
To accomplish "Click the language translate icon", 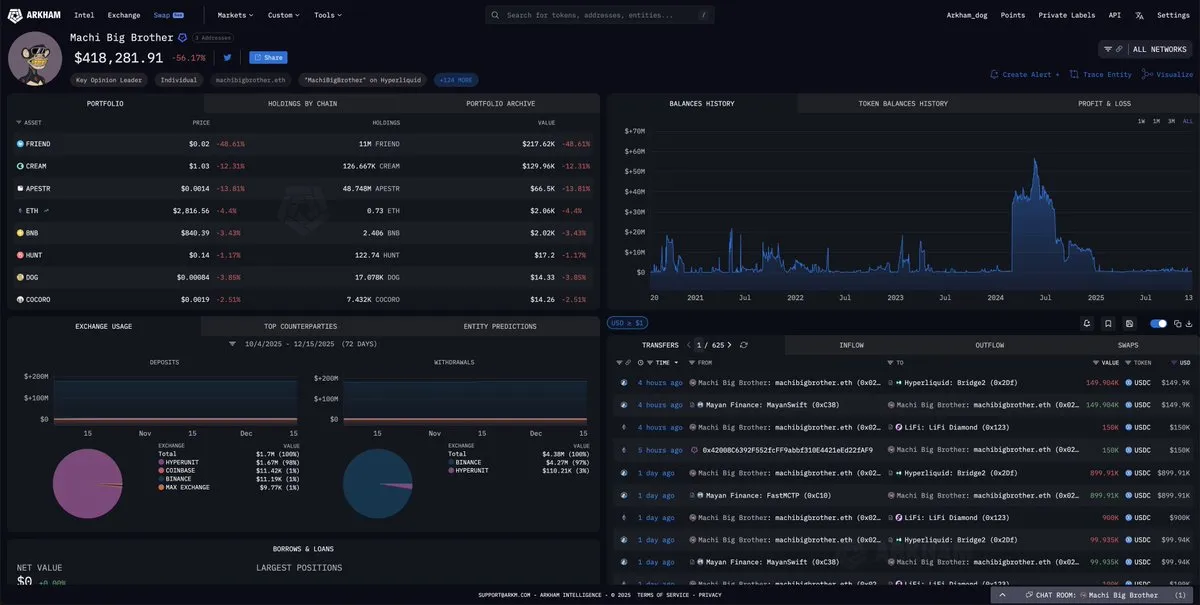I will [x=1139, y=16].
